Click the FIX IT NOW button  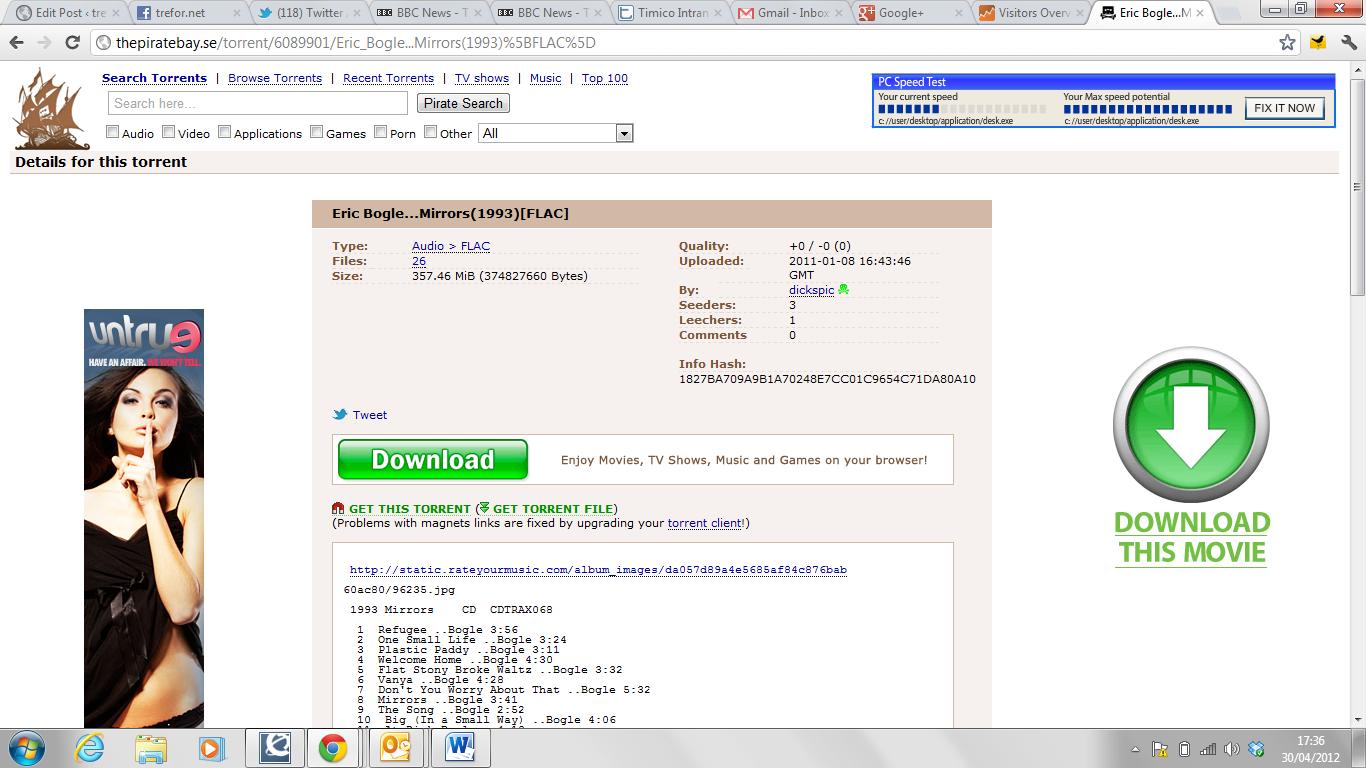click(x=1285, y=108)
